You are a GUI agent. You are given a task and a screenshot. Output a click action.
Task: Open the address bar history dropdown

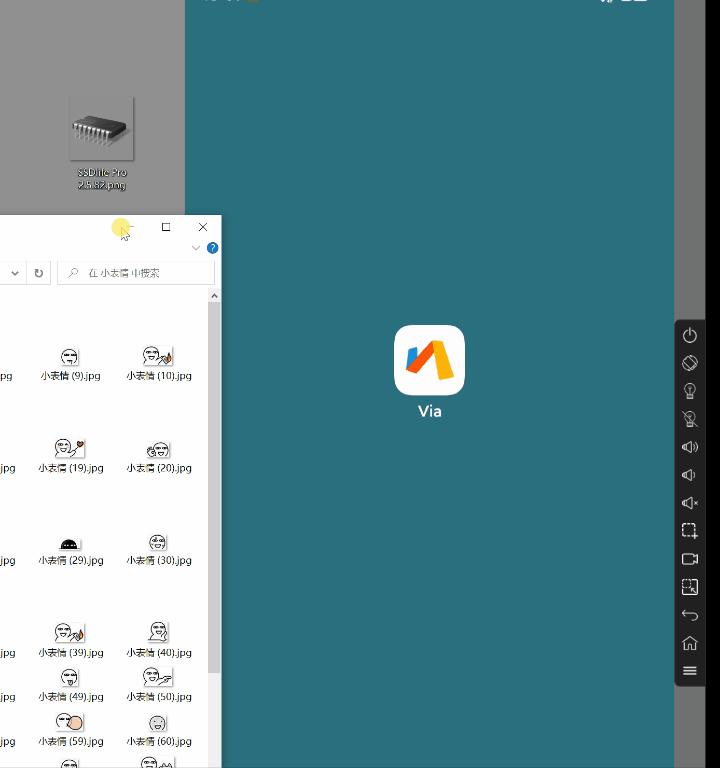[x=15, y=273]
